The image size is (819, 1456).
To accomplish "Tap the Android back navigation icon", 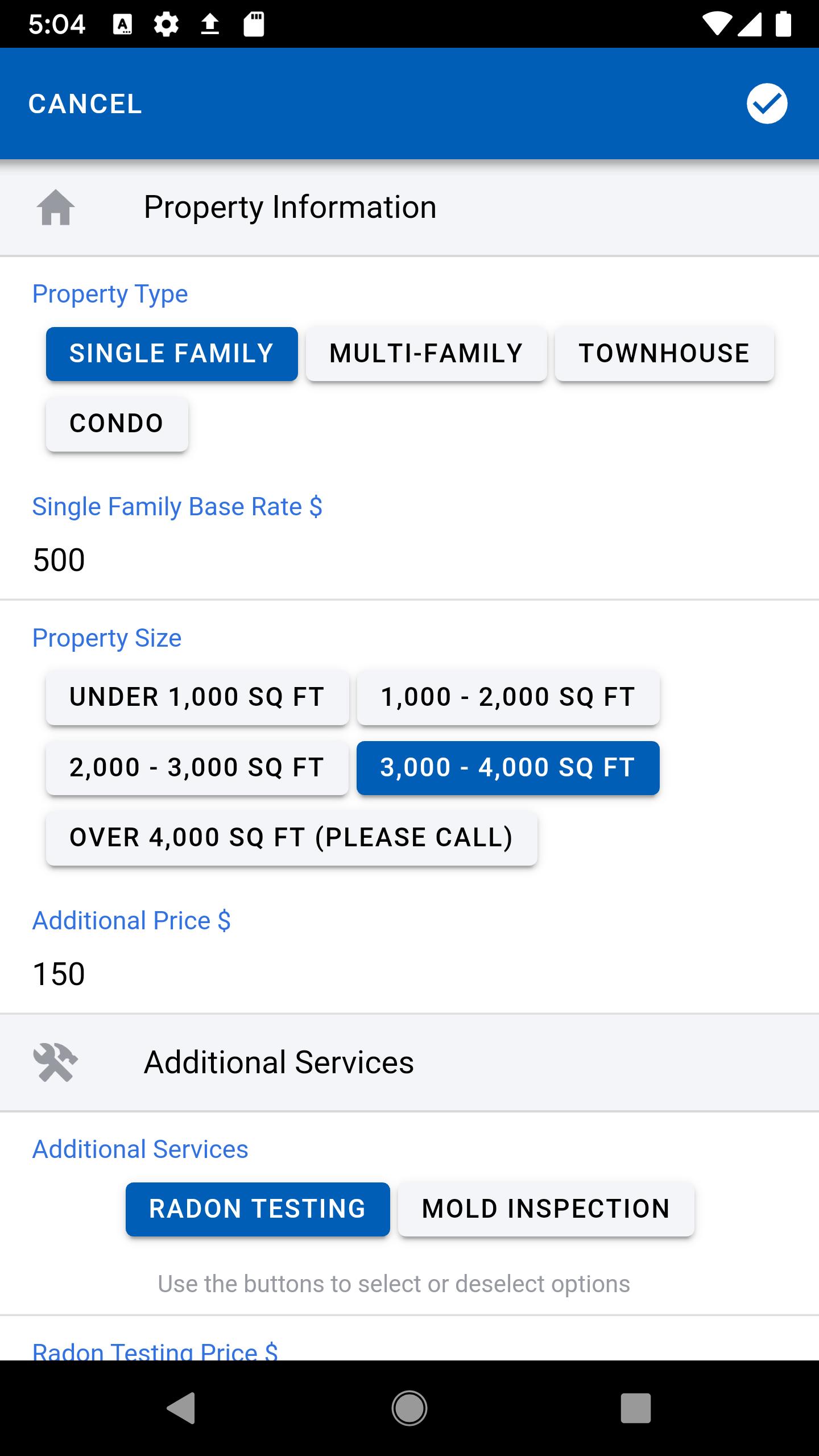I will click(x=181, y=1408).
